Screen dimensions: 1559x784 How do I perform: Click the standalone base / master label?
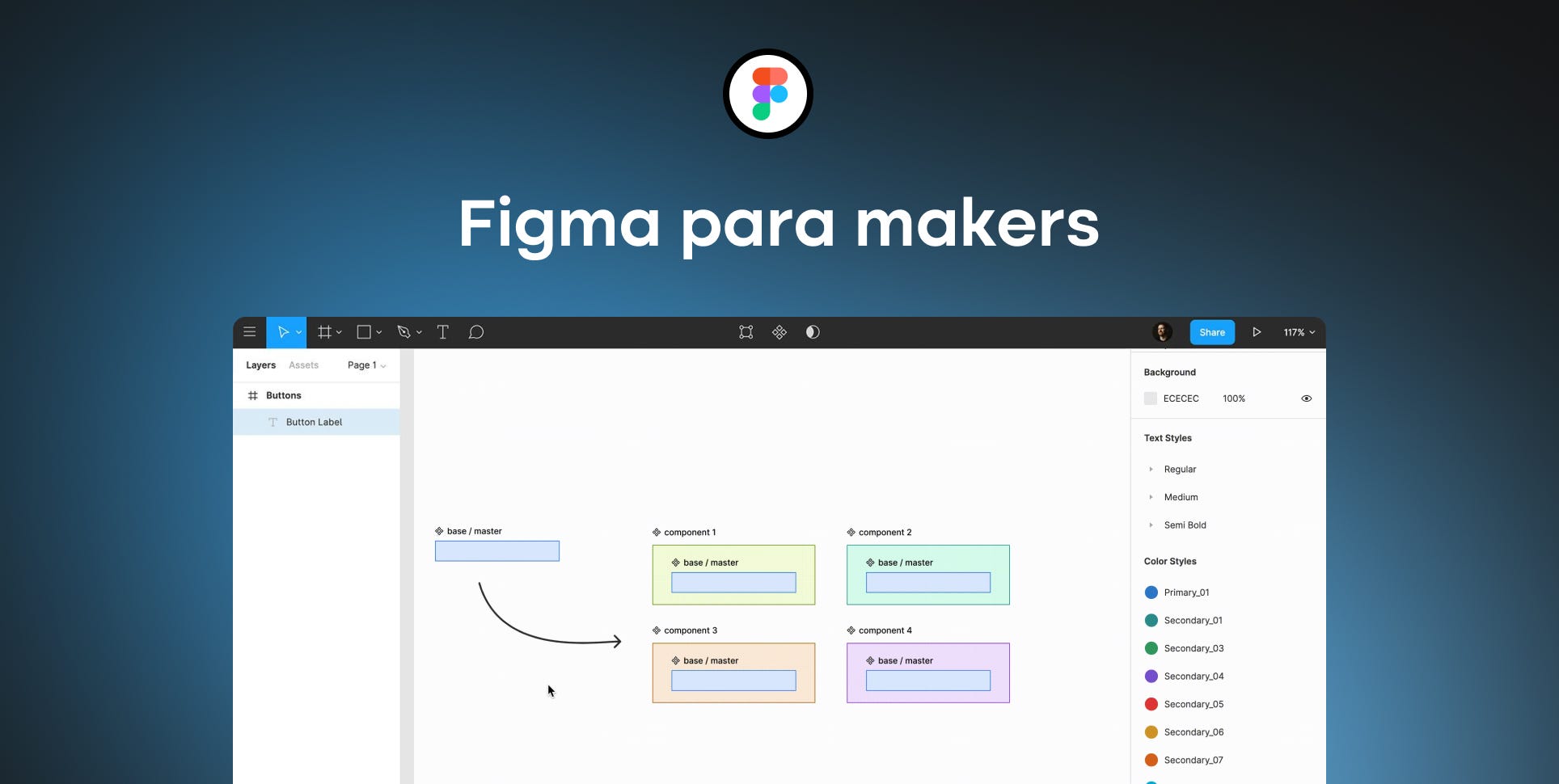click(474, 531)
